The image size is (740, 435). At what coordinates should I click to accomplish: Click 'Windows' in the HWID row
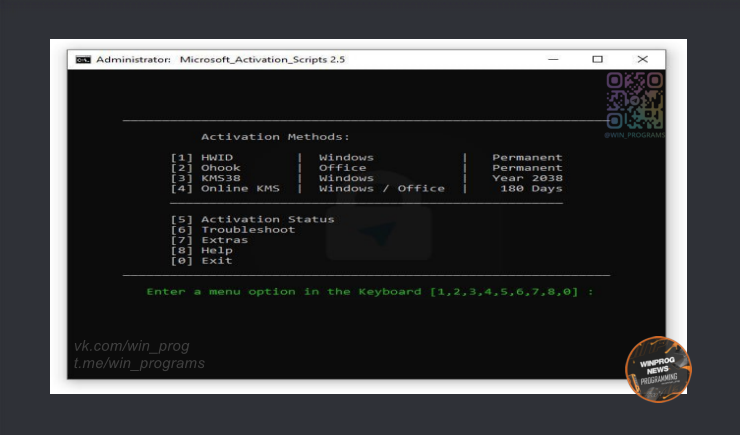tap(346, 158)
